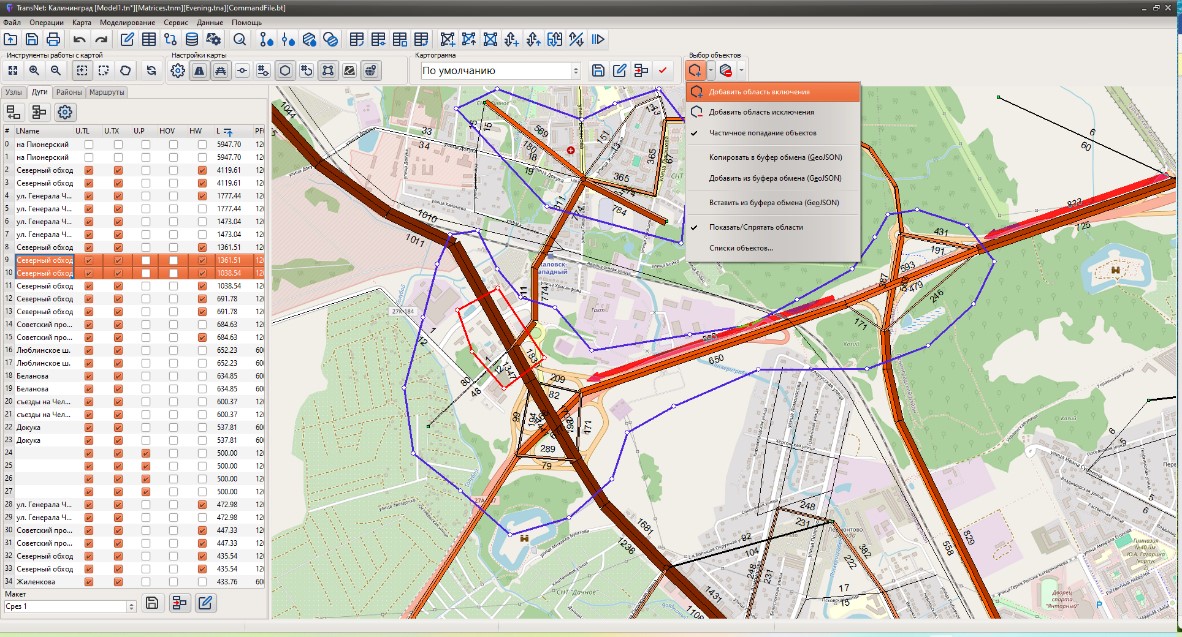Open the arcs table settings gear icon

click(66, 112)
